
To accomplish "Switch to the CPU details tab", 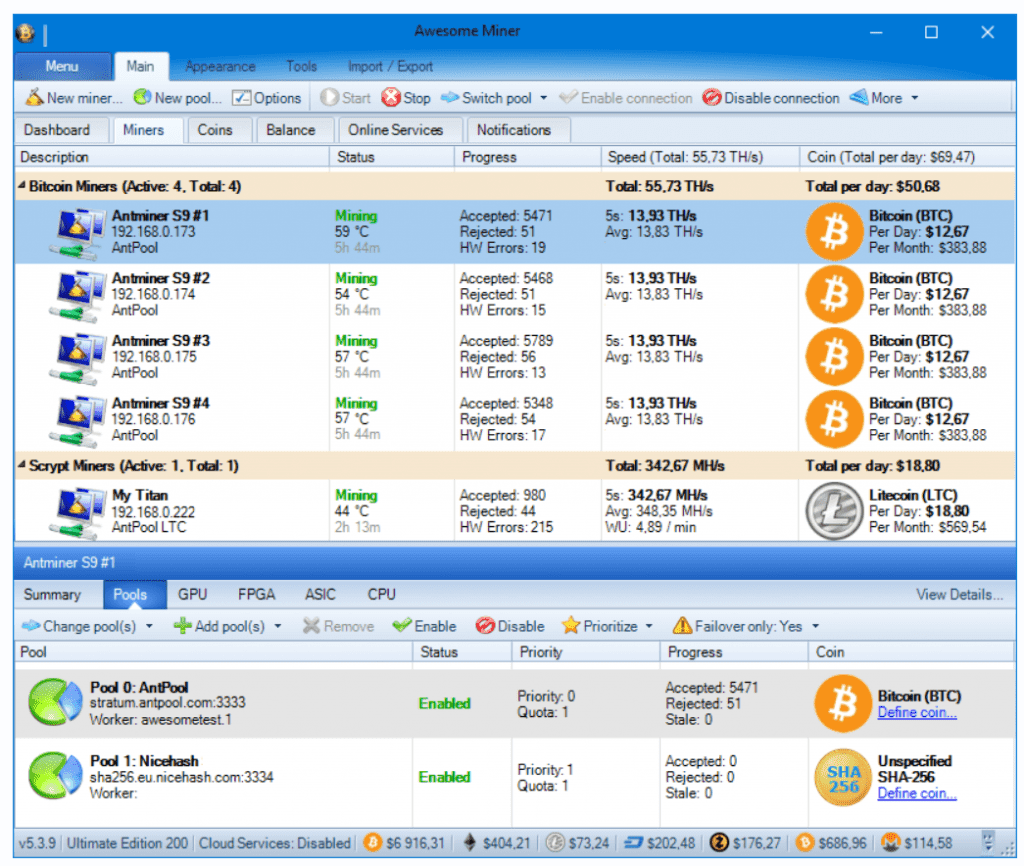I will (381, 594).
